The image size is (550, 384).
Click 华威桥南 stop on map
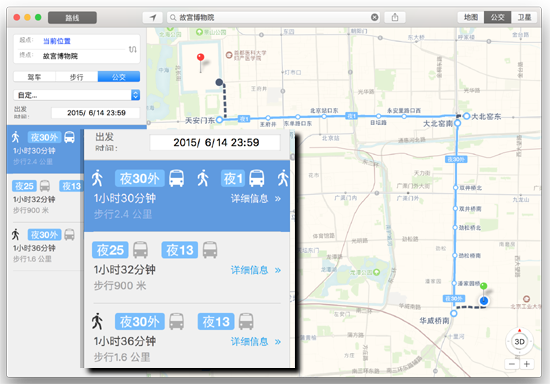point(454,314)
